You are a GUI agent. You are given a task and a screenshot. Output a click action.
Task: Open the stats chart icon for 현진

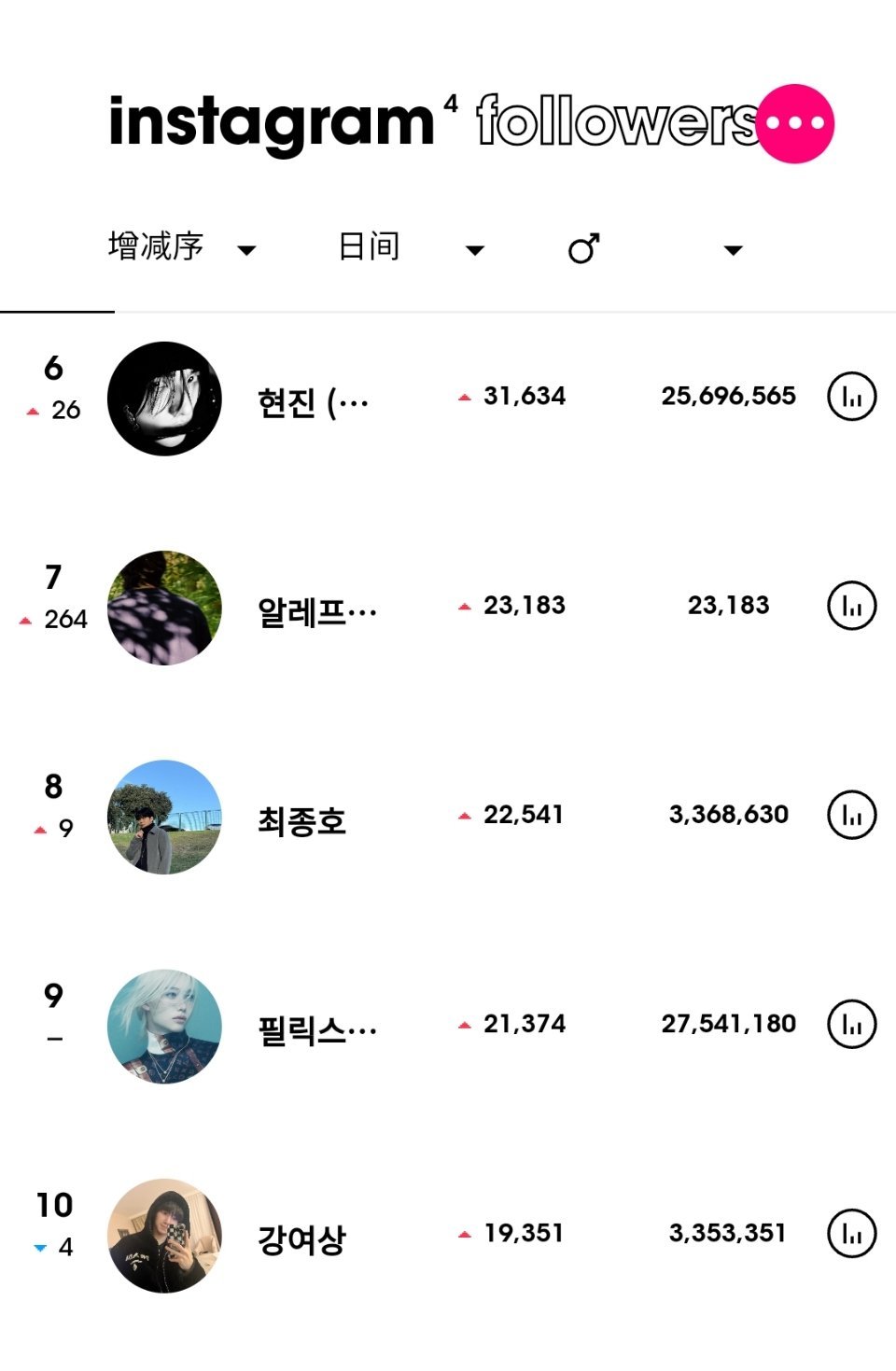point(852,397)
